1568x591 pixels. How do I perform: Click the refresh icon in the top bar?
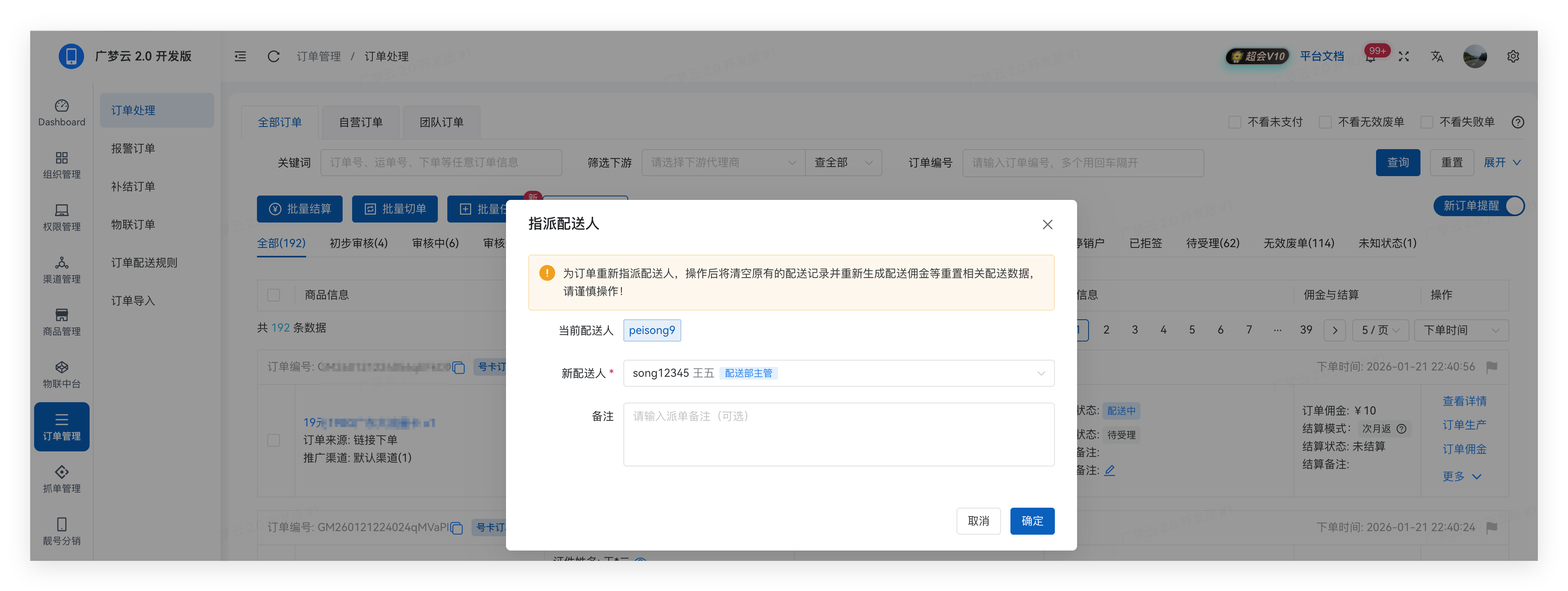pos(274,56)
